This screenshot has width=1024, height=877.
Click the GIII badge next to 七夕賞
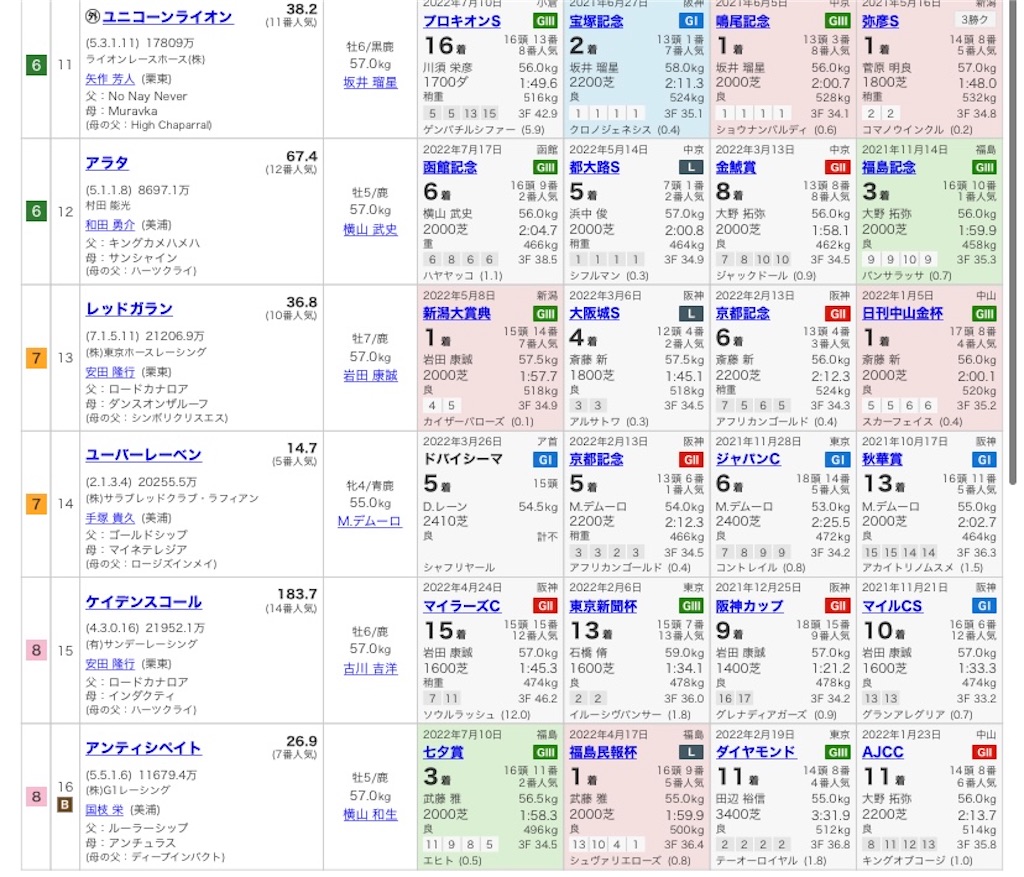pyautogui.click(x=545, y=752)
